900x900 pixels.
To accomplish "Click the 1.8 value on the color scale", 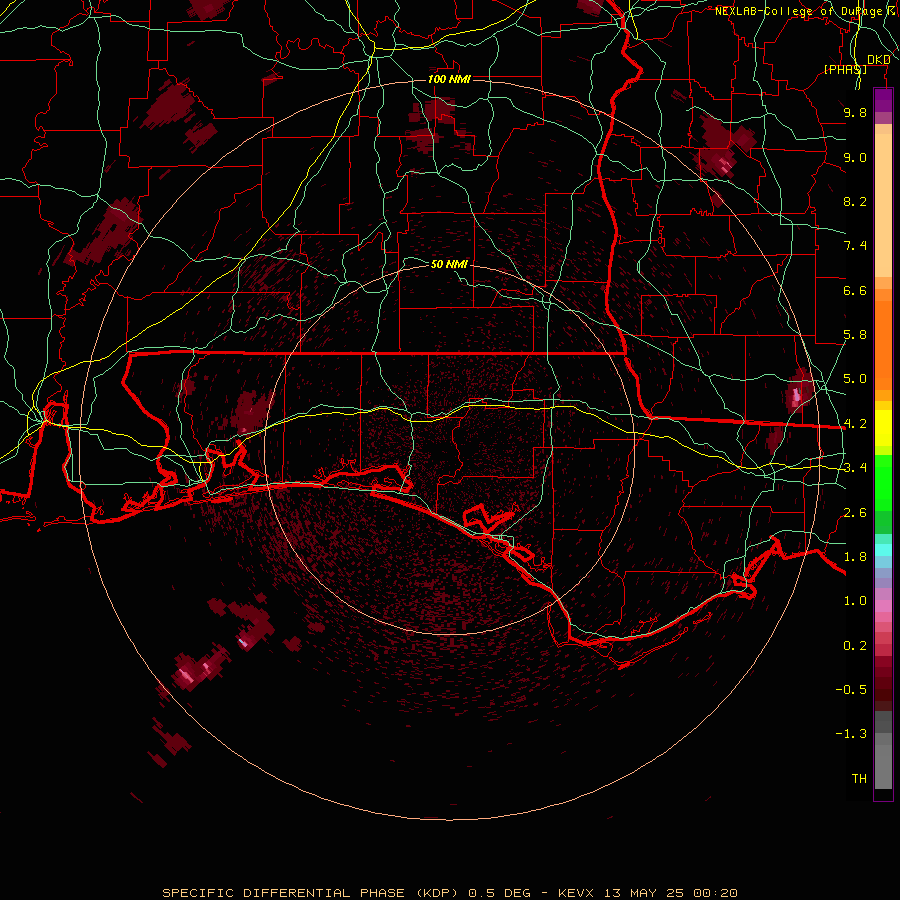I will [x=855, y=557].
